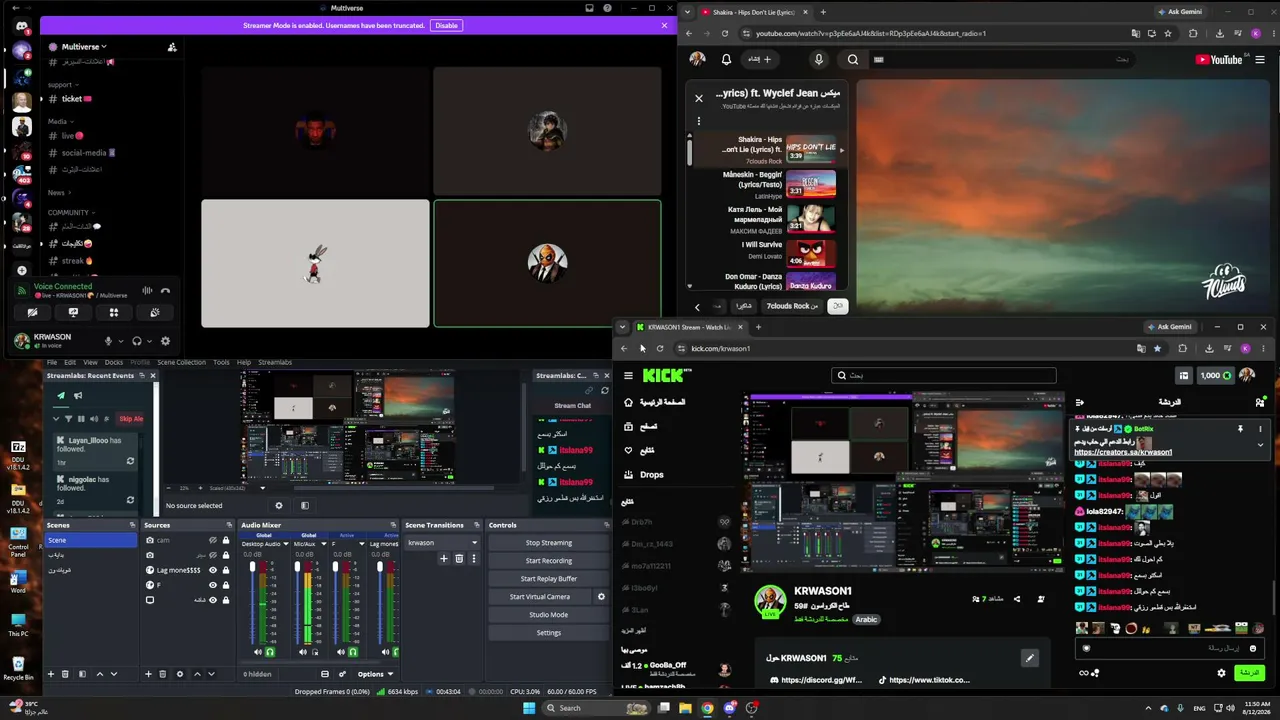Open Discord soundboard button
The height and width of the screenshot is (720, 1280).
[x=155, y=313]
